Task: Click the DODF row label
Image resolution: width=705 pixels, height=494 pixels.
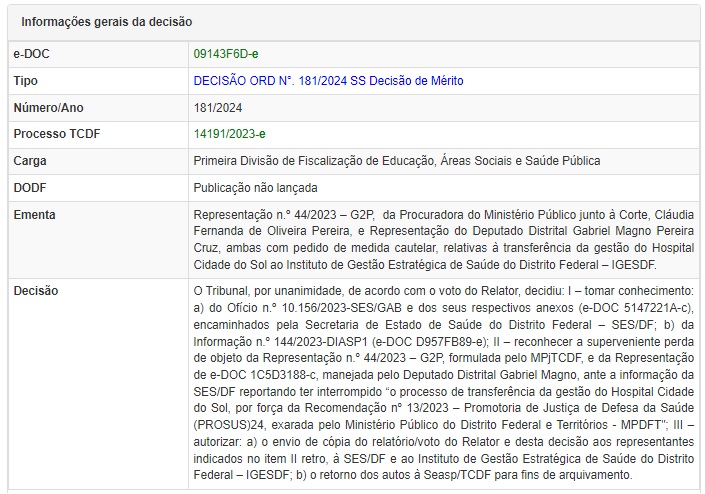Action: (x=31, y=188)
